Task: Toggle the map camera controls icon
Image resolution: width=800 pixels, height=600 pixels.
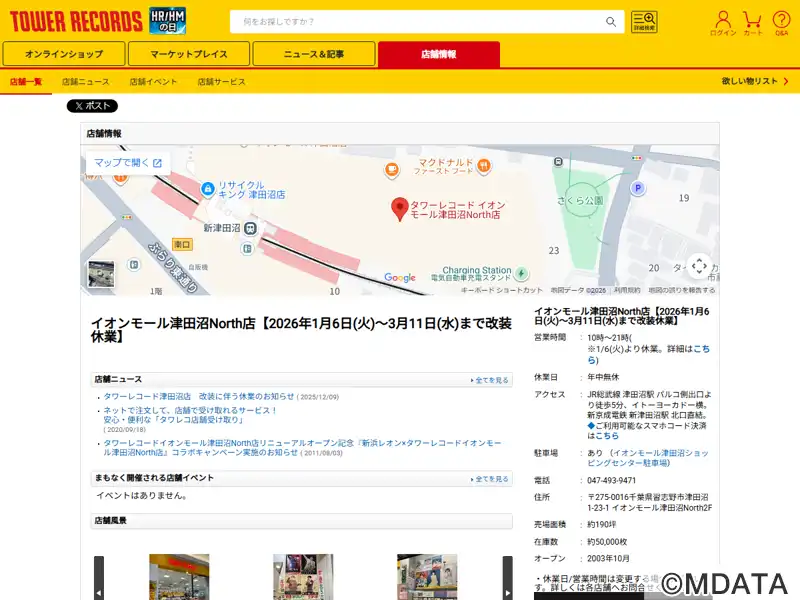Action: [699, 266]
